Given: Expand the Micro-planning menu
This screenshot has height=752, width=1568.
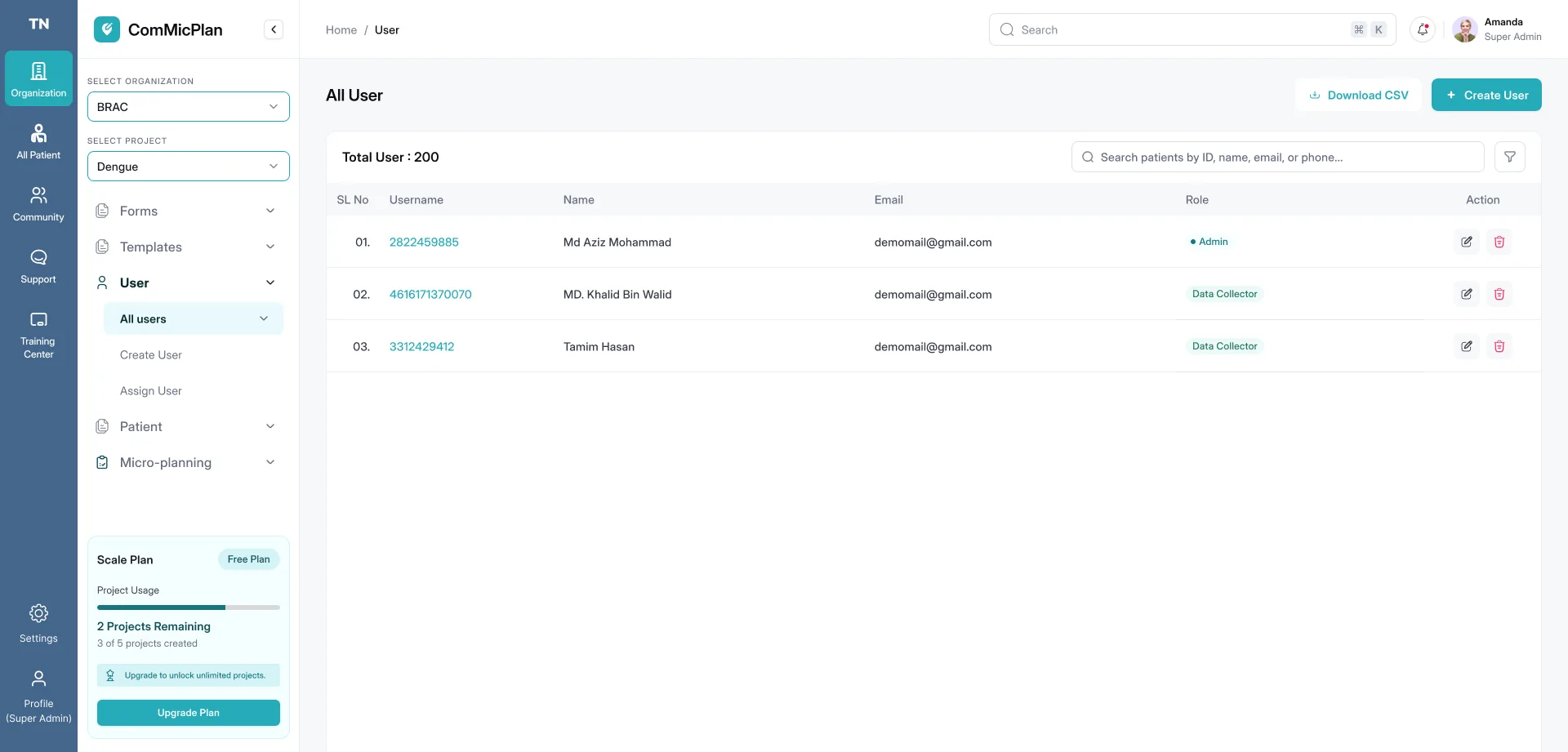Looking at the screenshot, I should click(x=187, y=462).
